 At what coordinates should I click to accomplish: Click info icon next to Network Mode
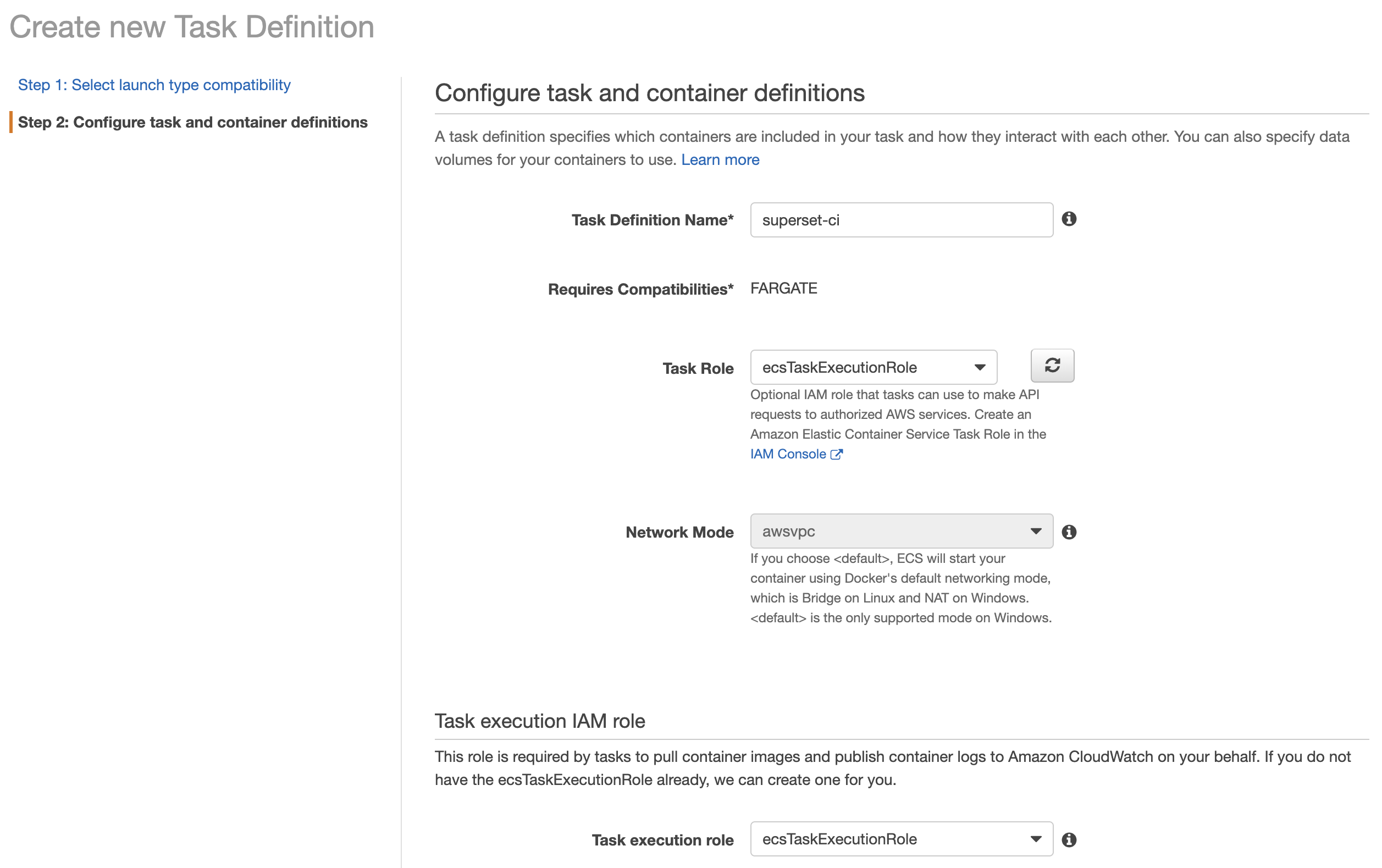pyautogui.click(x=1069, y=532)
